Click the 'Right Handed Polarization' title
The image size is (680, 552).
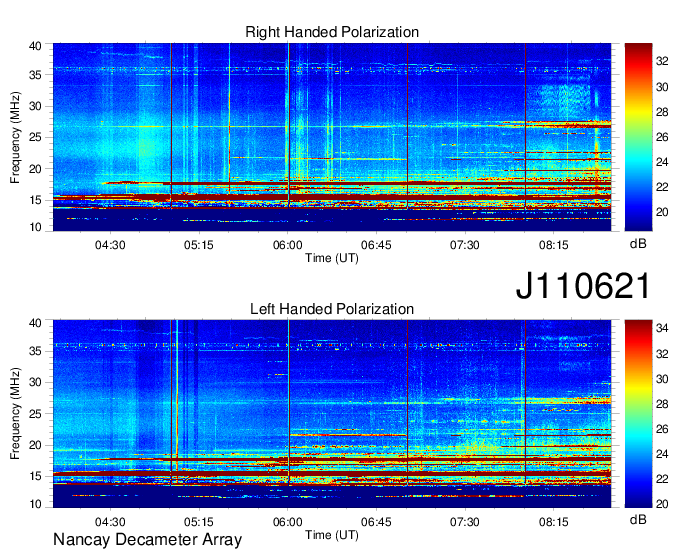click(x=332, y=32)
